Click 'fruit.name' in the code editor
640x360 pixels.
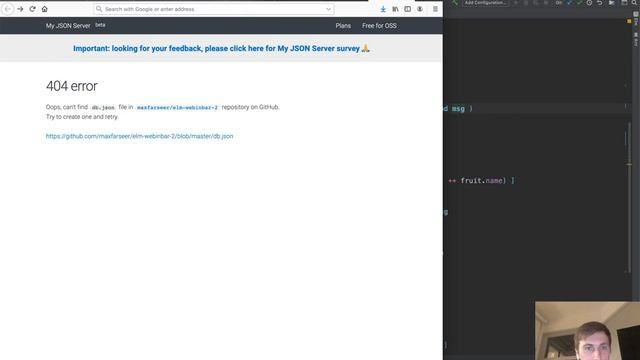[482, 180]
